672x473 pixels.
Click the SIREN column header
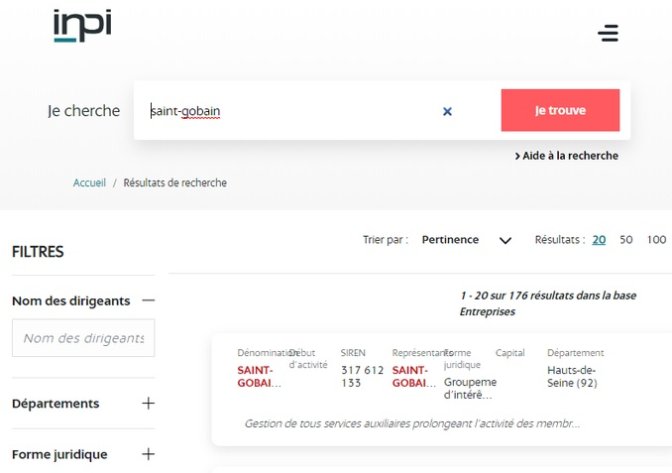click(x=353, y=353)
